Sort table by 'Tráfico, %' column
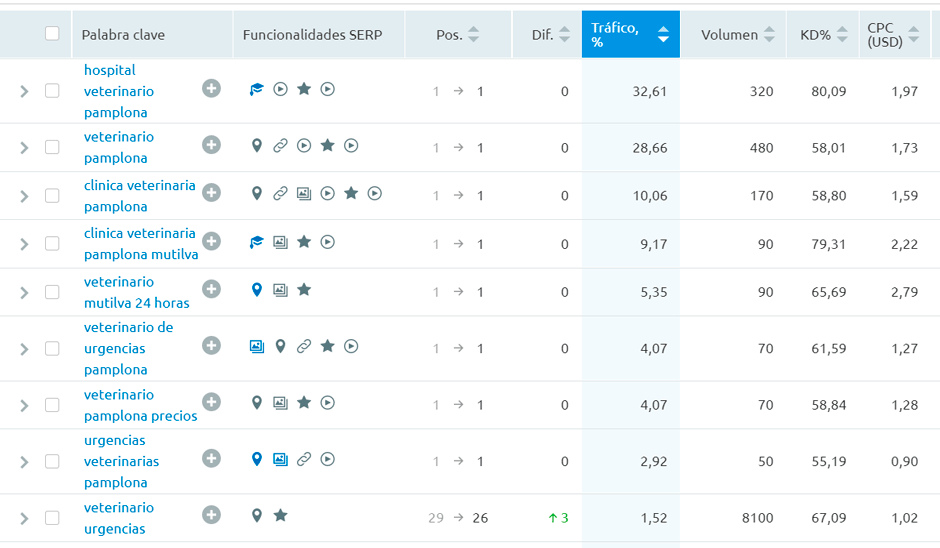The height and width of the screenshot is (548, 940). 630,35
